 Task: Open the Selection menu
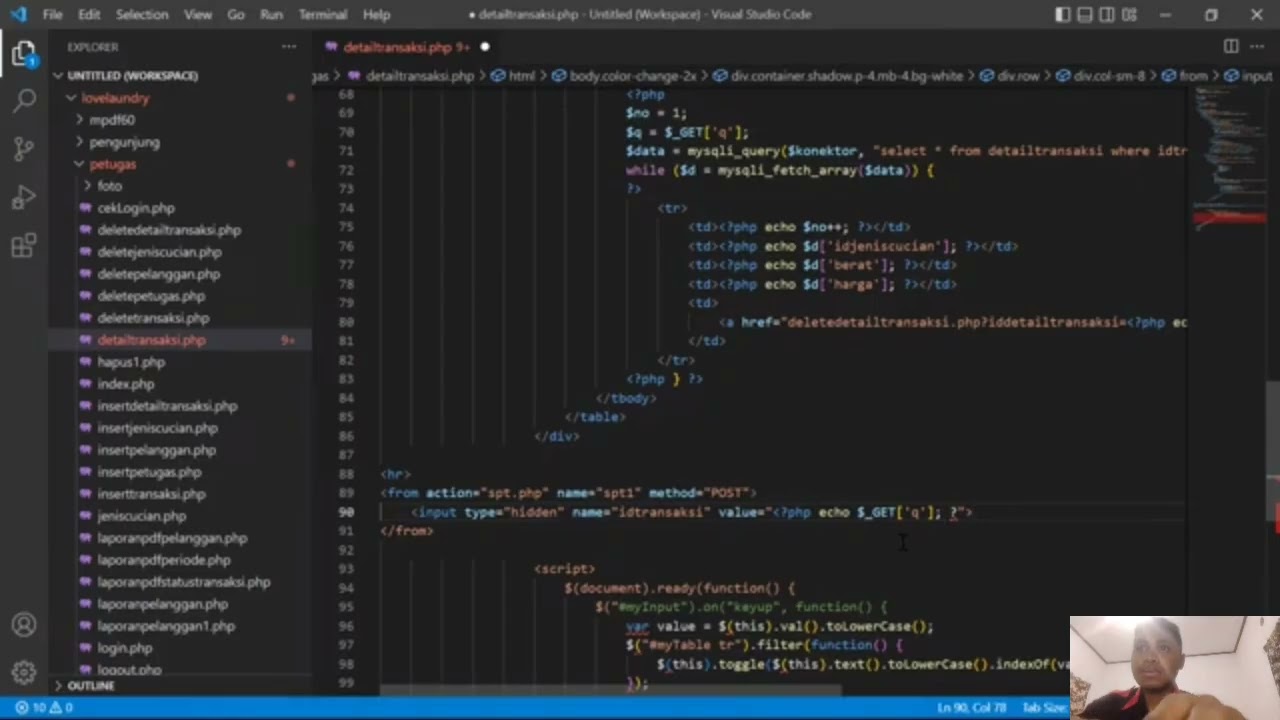(141, 15)
